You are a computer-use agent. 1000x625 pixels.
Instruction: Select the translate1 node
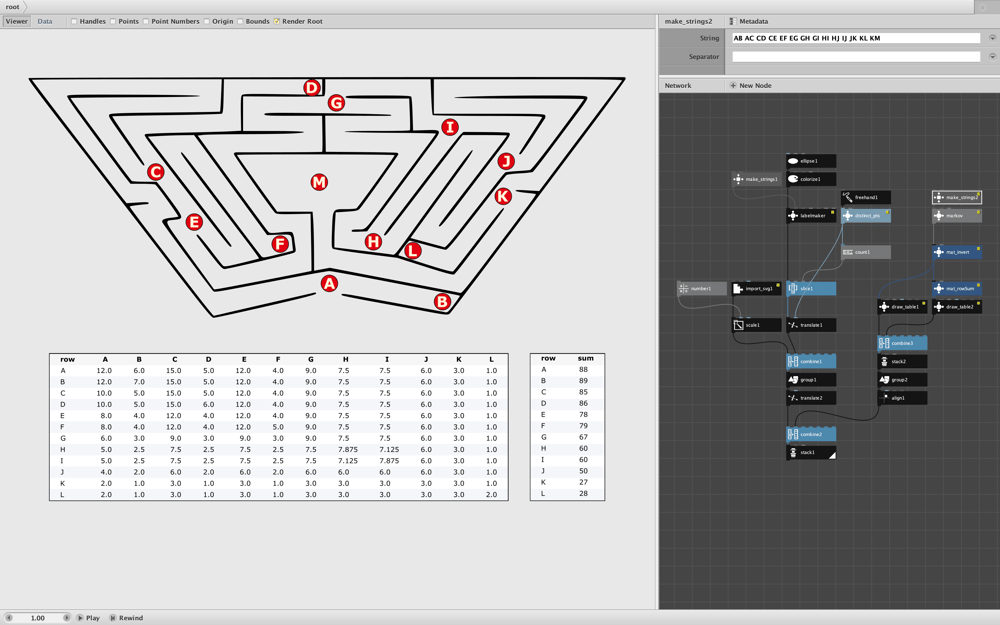[x=811, y=325]
